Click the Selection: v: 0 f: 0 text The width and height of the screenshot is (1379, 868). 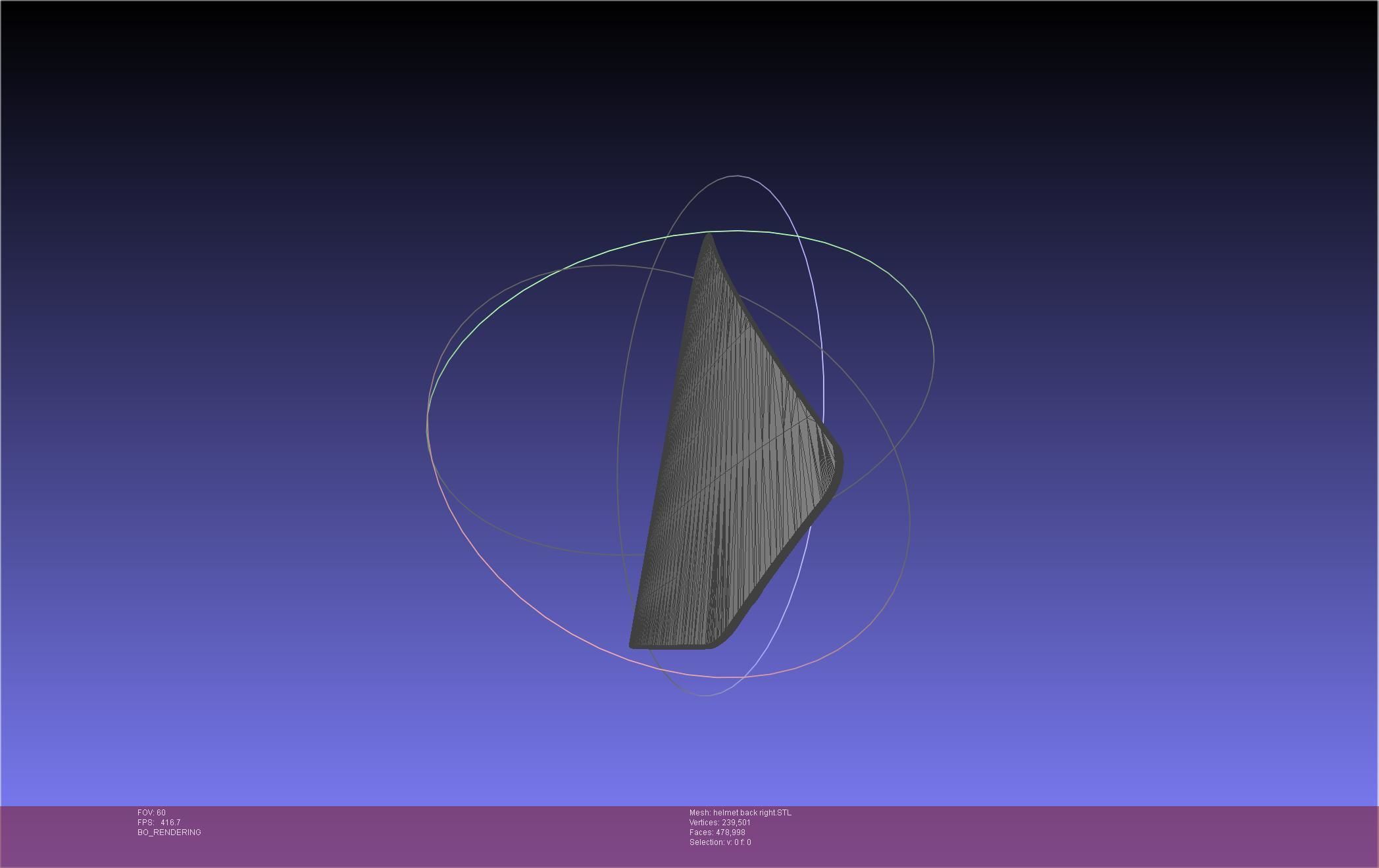point(720,842)
